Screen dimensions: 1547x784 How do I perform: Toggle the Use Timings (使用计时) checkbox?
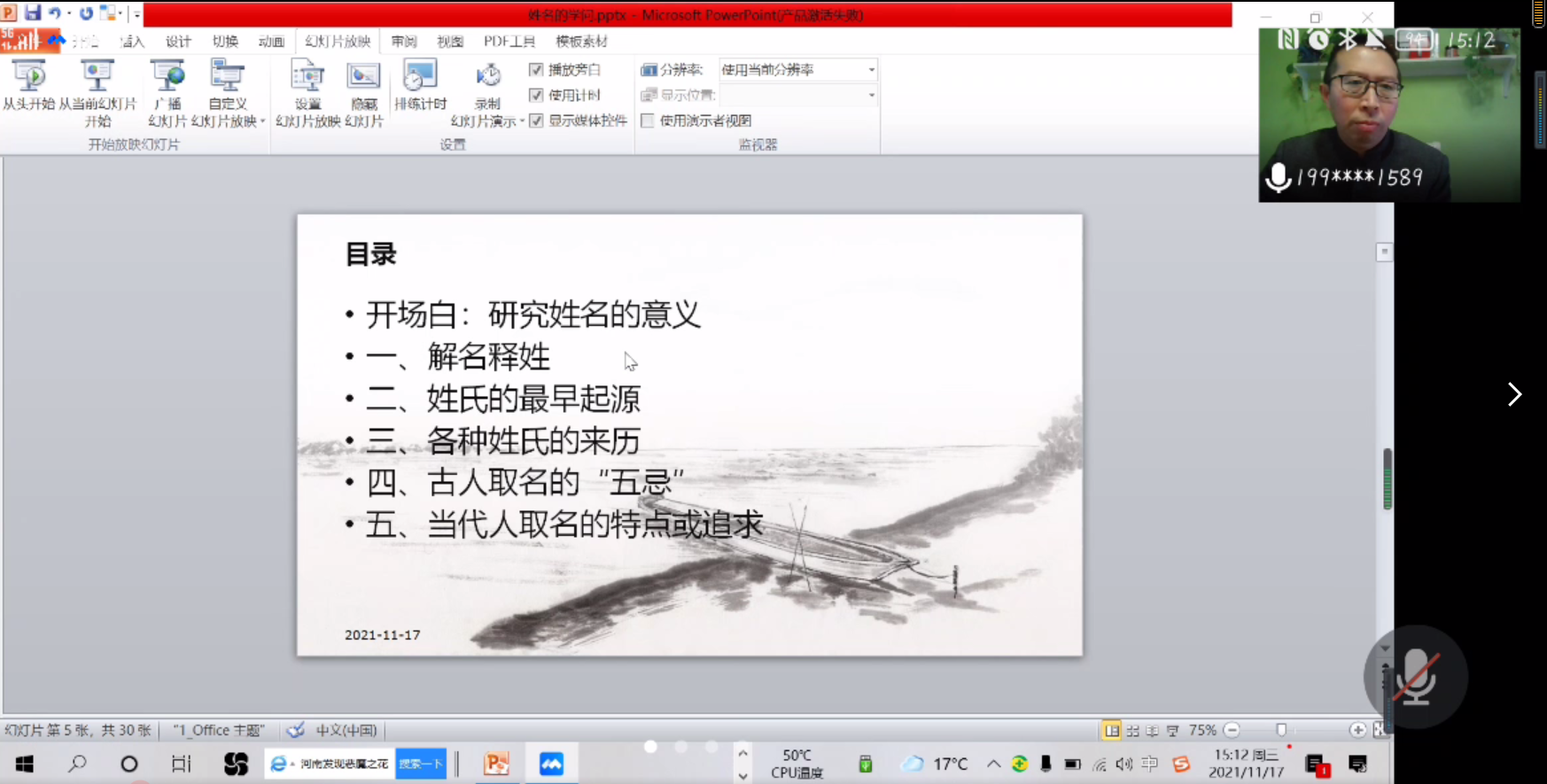click(536, 95)
